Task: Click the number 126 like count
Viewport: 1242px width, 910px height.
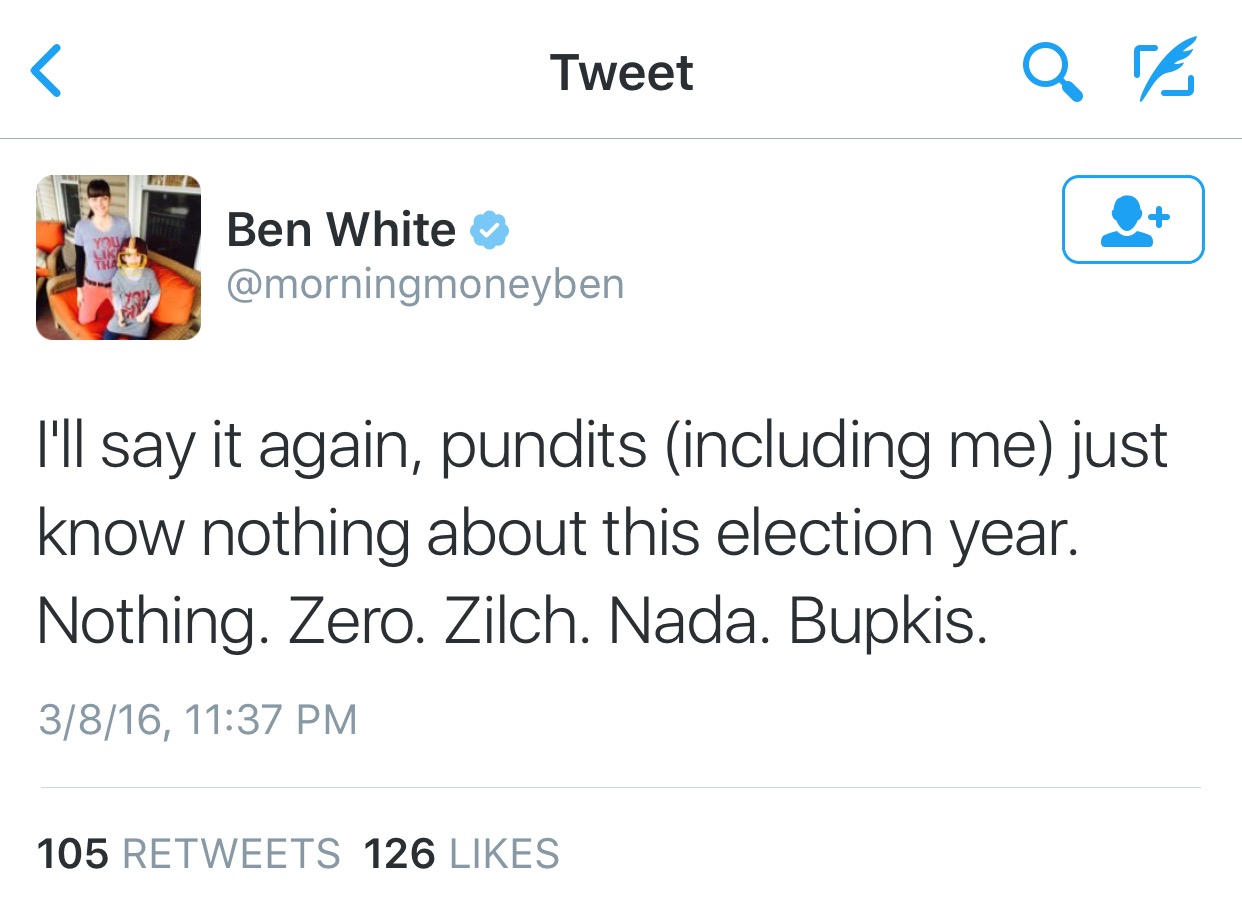Action: pyautogui.click(x=399, y=855)
